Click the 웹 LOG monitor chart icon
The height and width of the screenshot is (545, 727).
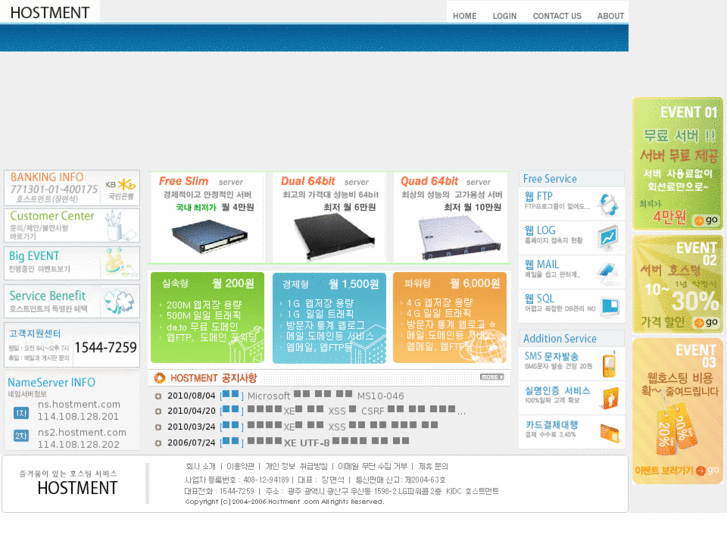pos(608,238)
